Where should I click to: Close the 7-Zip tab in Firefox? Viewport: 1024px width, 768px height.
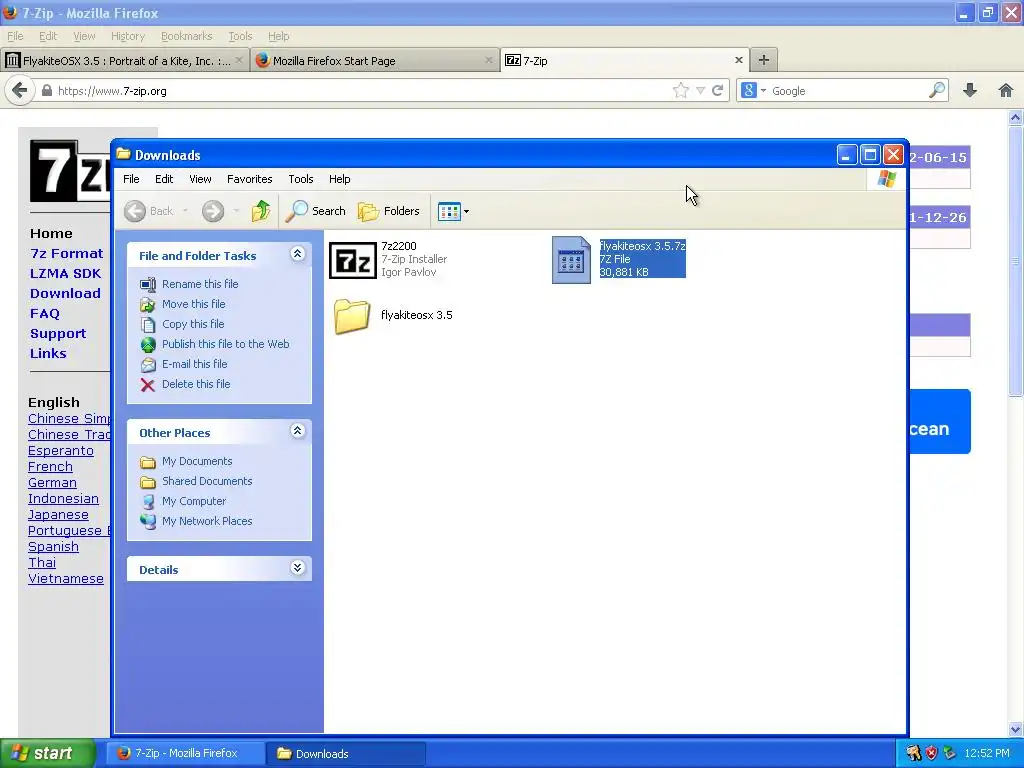pyautogui.click(x=739, y=60)
